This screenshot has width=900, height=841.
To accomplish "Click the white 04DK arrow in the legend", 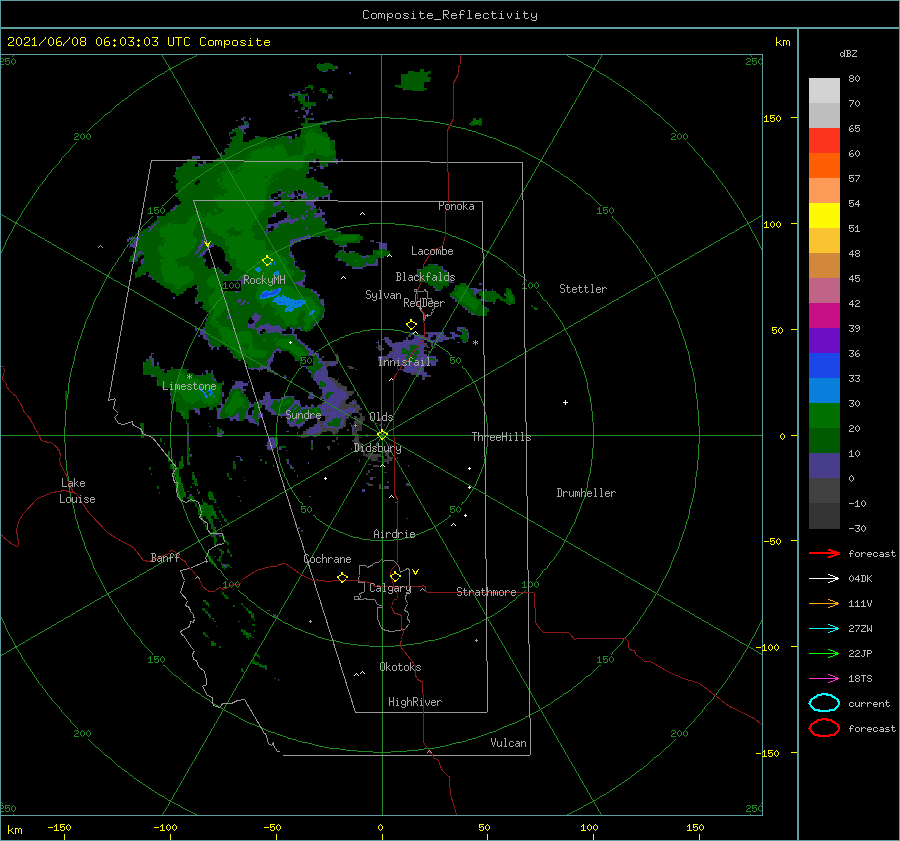I will (x=824, y=578).
